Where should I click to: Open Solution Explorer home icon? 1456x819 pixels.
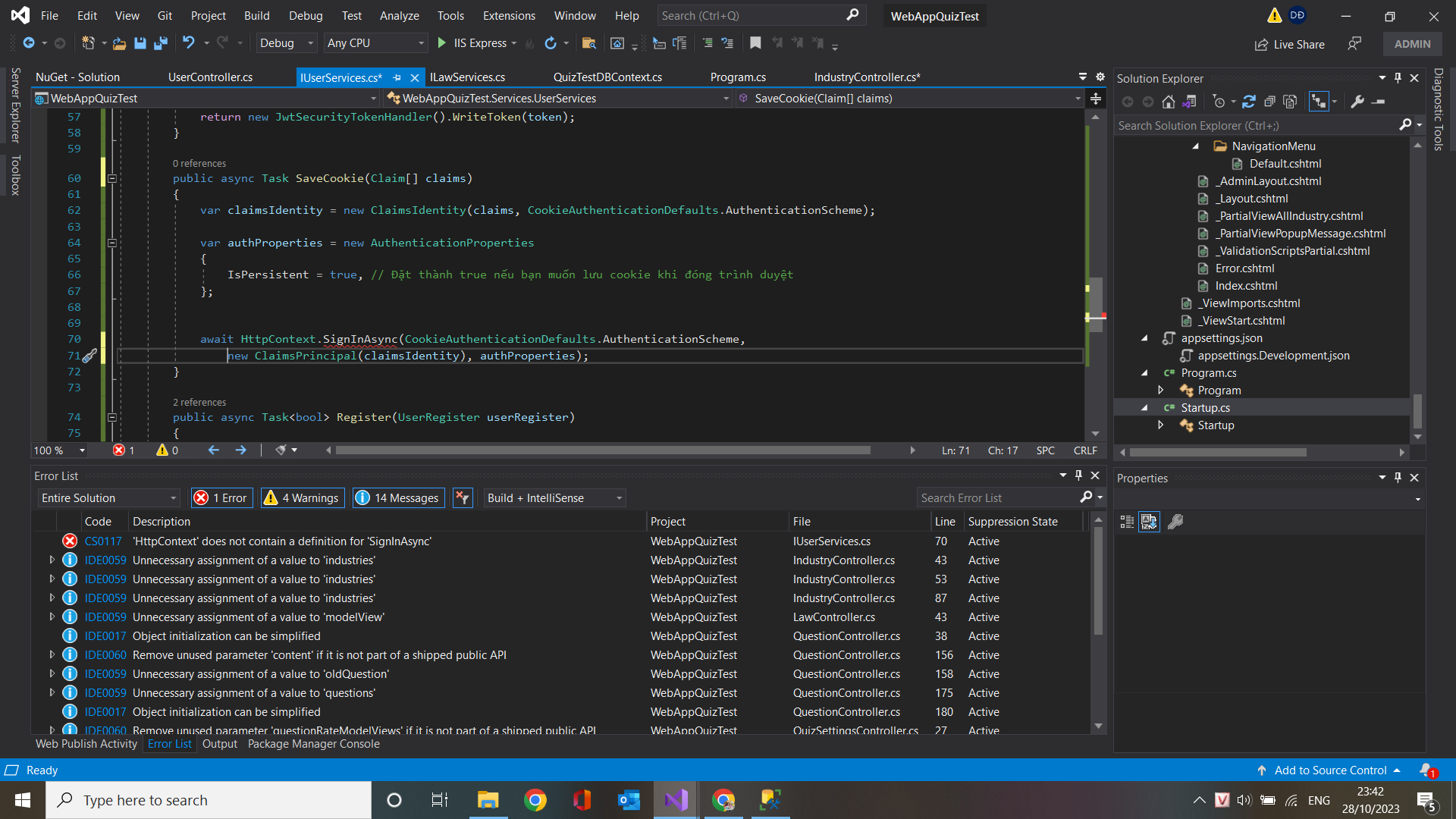[1169, 102]
